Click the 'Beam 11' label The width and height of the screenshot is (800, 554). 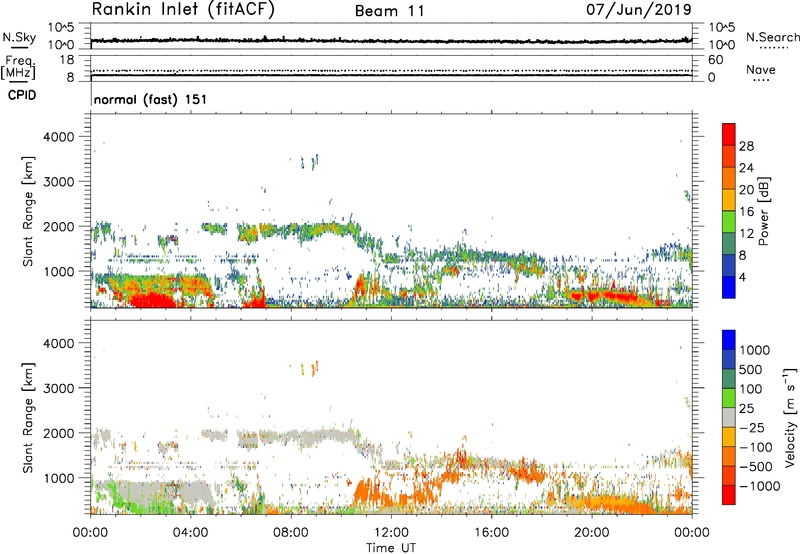390,11
